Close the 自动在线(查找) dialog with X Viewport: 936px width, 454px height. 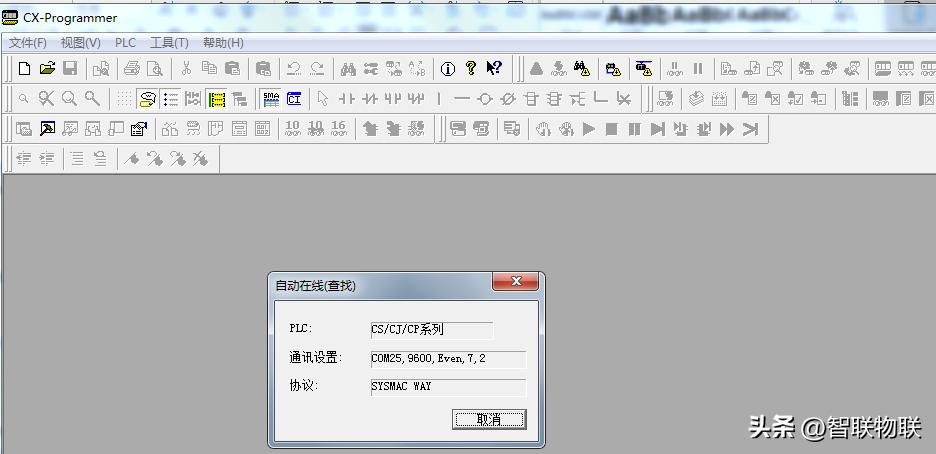pos(516,281)
